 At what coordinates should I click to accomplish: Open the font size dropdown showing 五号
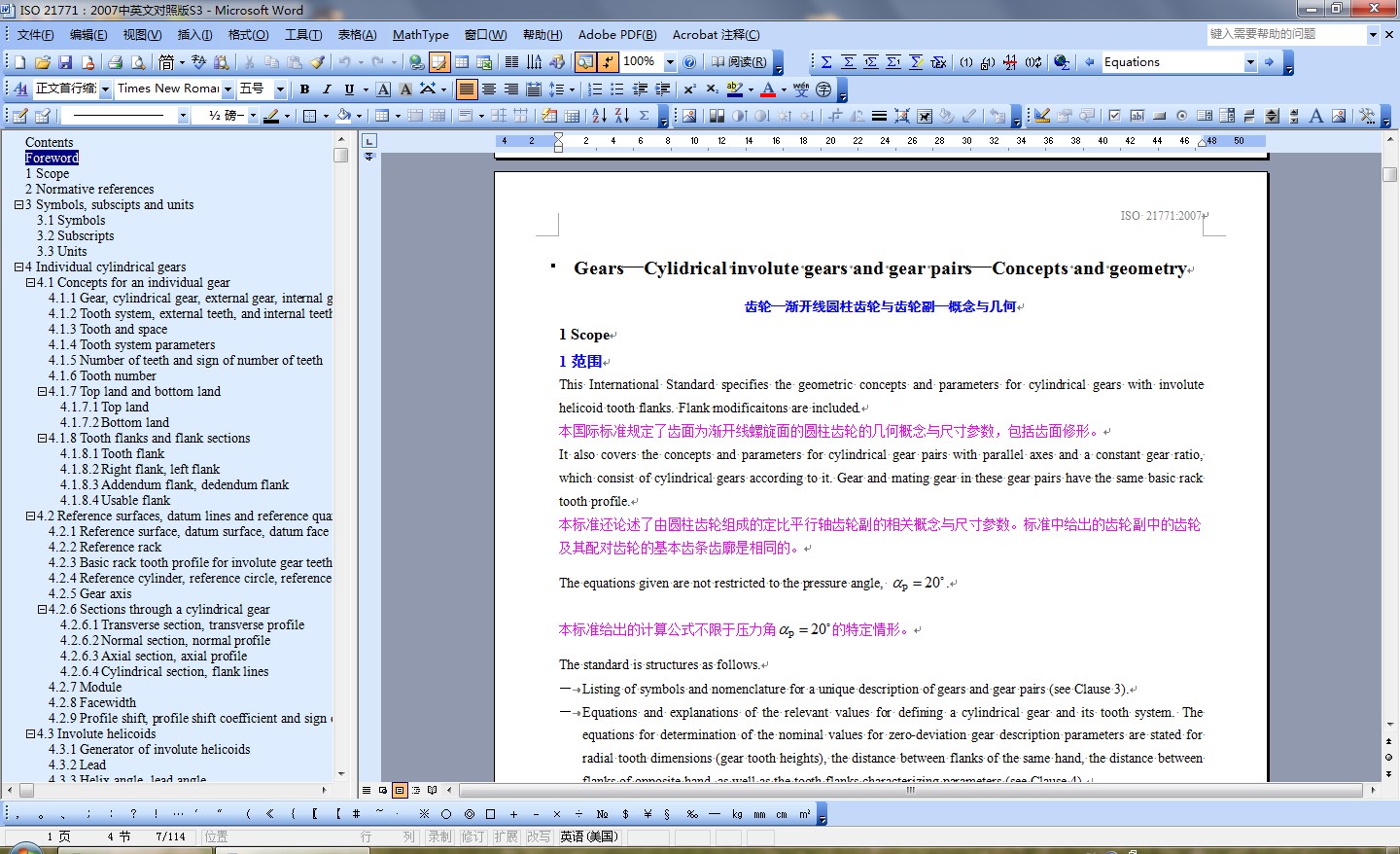(x=280, y=89)
